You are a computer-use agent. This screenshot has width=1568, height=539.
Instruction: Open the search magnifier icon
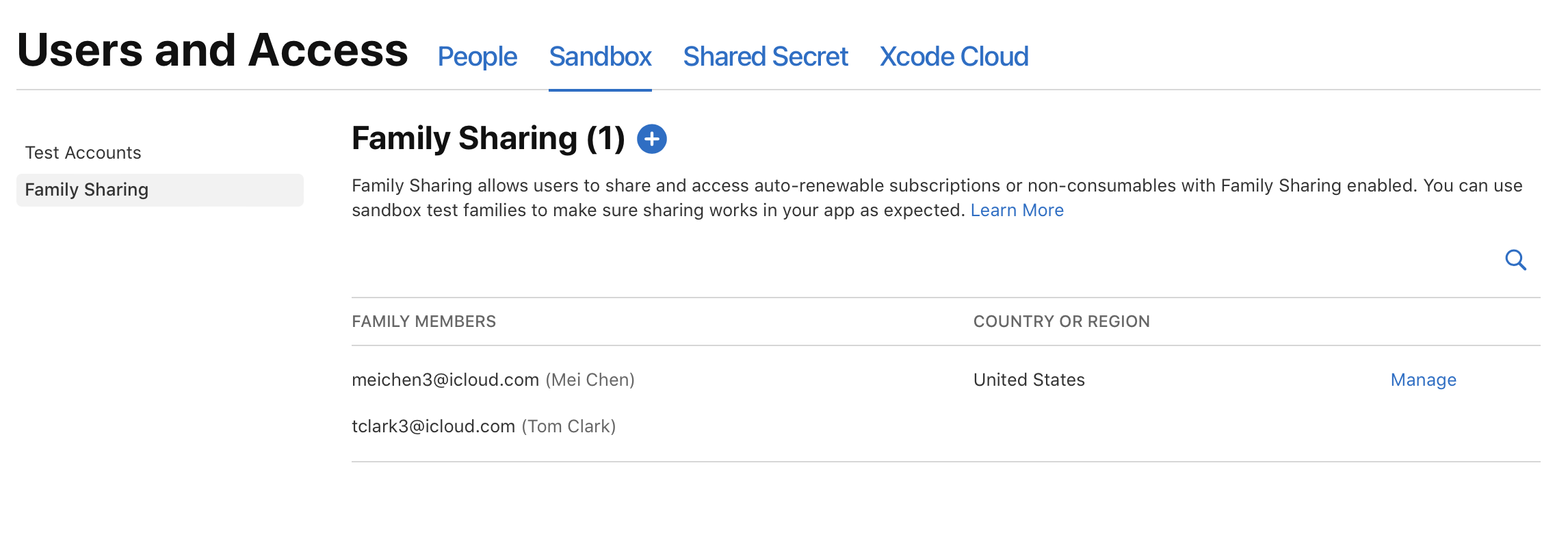1515,260
